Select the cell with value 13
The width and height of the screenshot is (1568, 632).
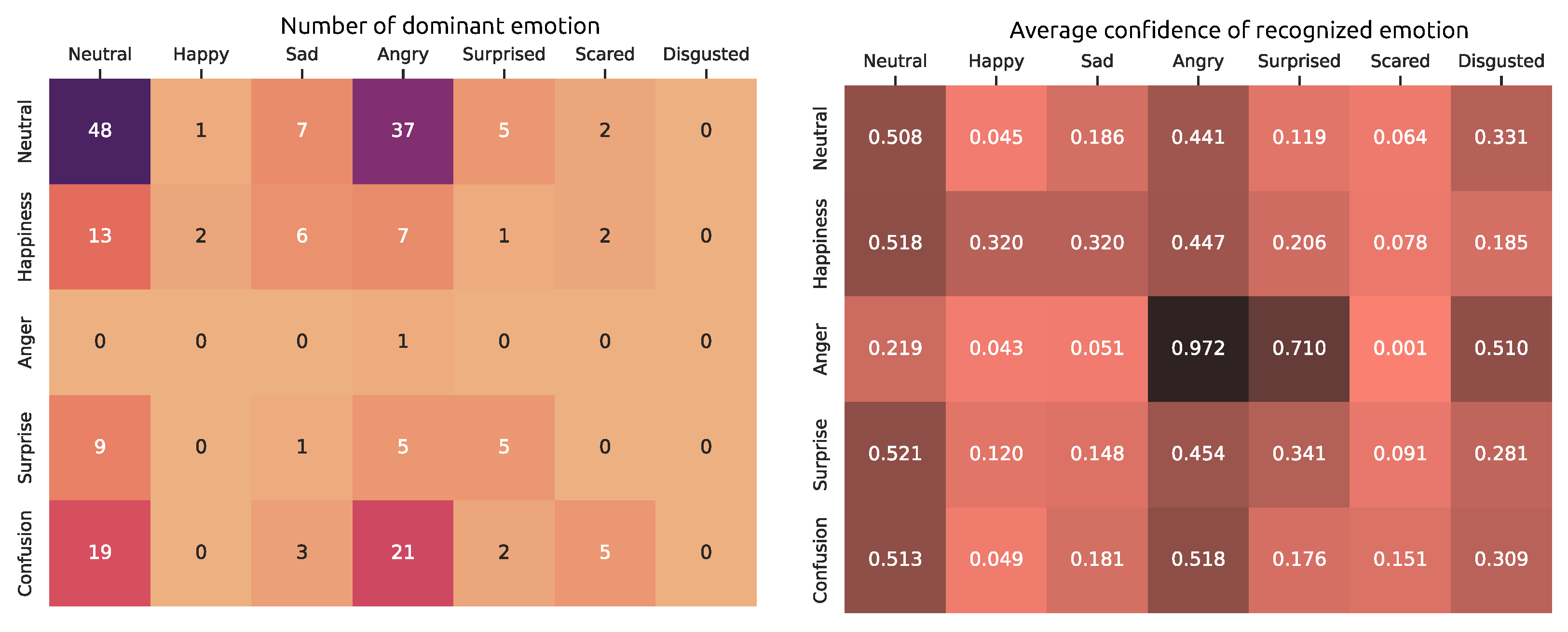click(100, 236)
